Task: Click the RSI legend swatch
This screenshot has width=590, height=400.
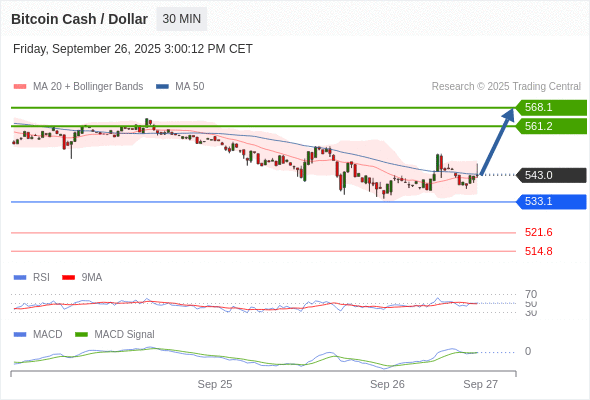Action: tap(20, 278)
